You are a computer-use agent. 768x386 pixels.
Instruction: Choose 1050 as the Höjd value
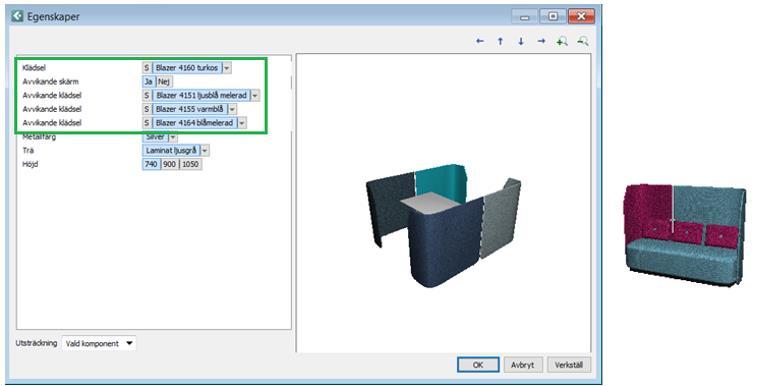tap(190, 164)
